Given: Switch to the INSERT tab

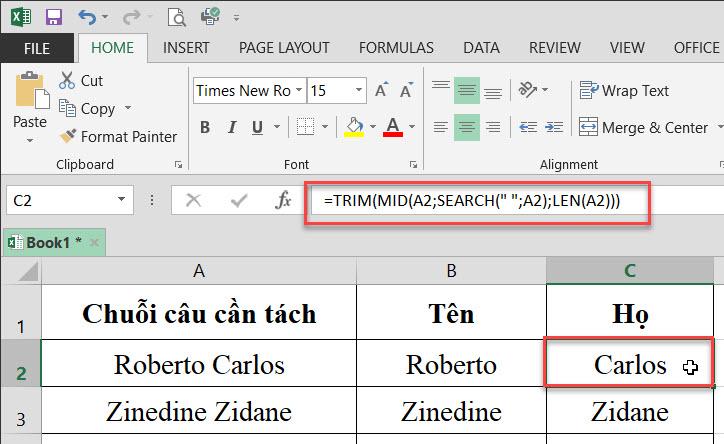Looking at the screenshot, I should (186, 48).
